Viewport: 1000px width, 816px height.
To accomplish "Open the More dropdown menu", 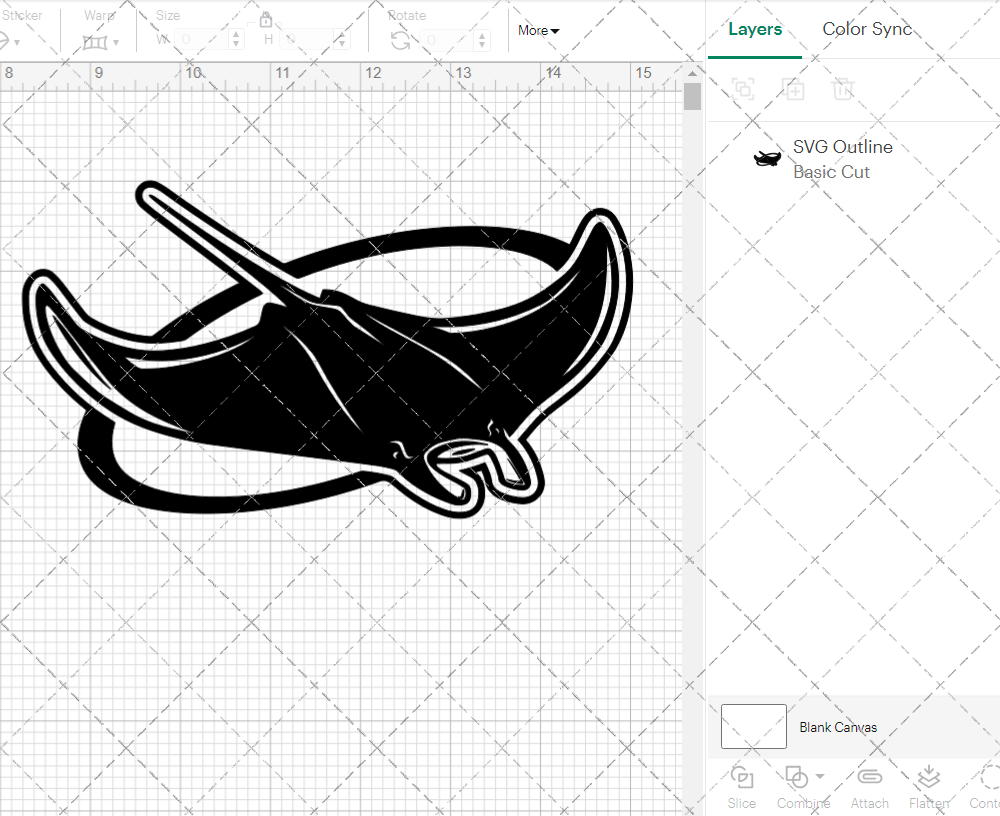I will (538, 31).
